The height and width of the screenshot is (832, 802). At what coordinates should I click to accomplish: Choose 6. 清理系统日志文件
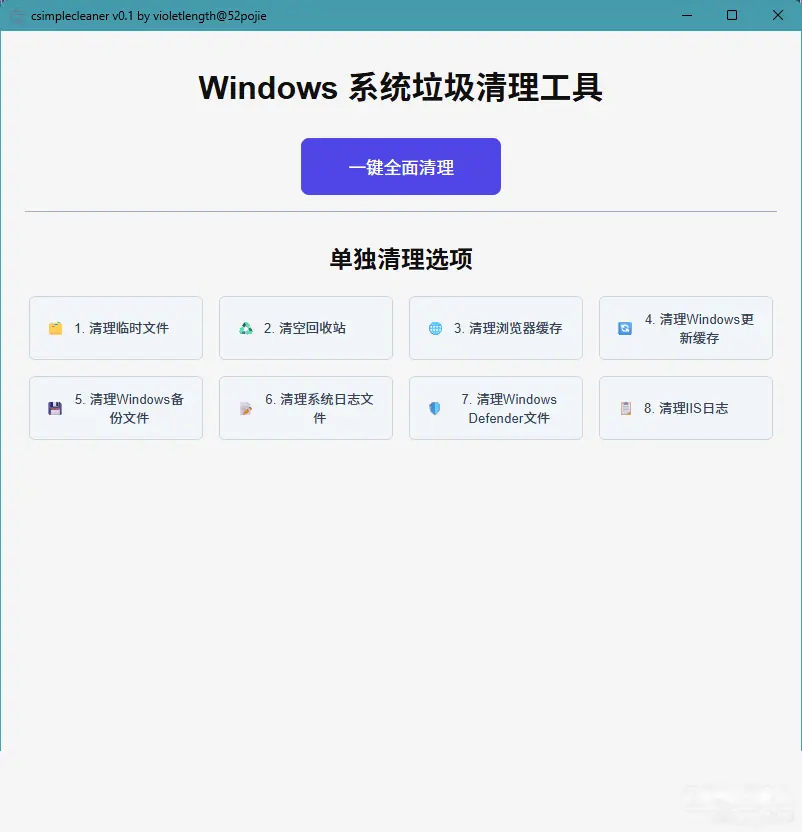306,408
